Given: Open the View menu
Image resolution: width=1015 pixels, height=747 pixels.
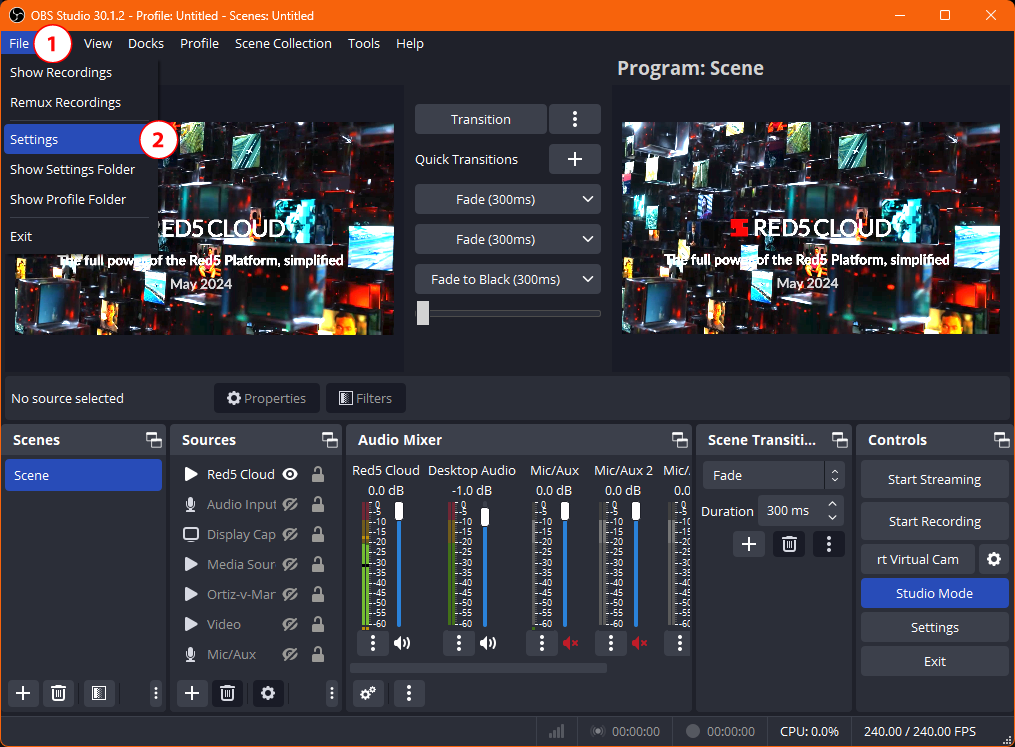Looking at the screenshot, I should [x=98, y=43].
